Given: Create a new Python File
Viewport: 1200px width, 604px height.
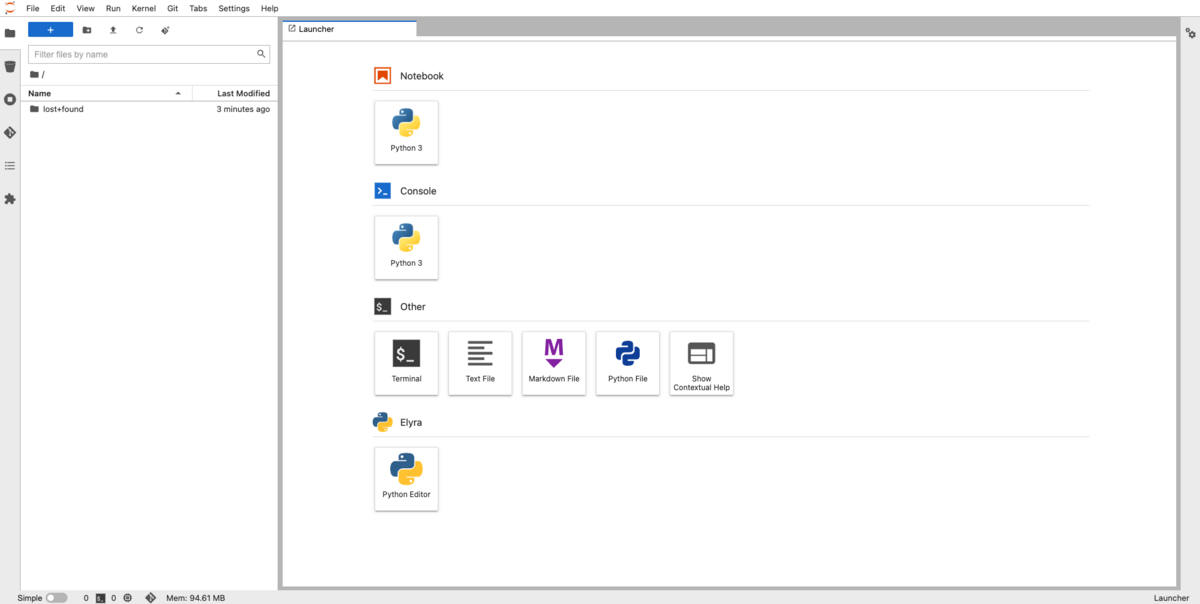Looking at the screenshot, I should pyautogui.click(x=628, y=363).
